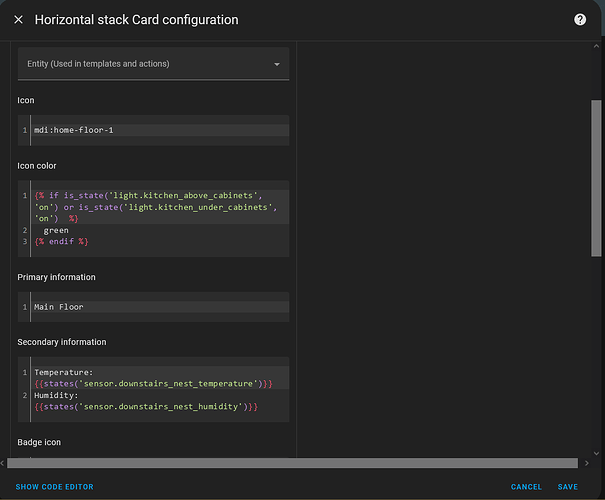Click the vertical scrollbar thumb on right
This screenshot has width=605, height=500.
(x=597, y=180)
